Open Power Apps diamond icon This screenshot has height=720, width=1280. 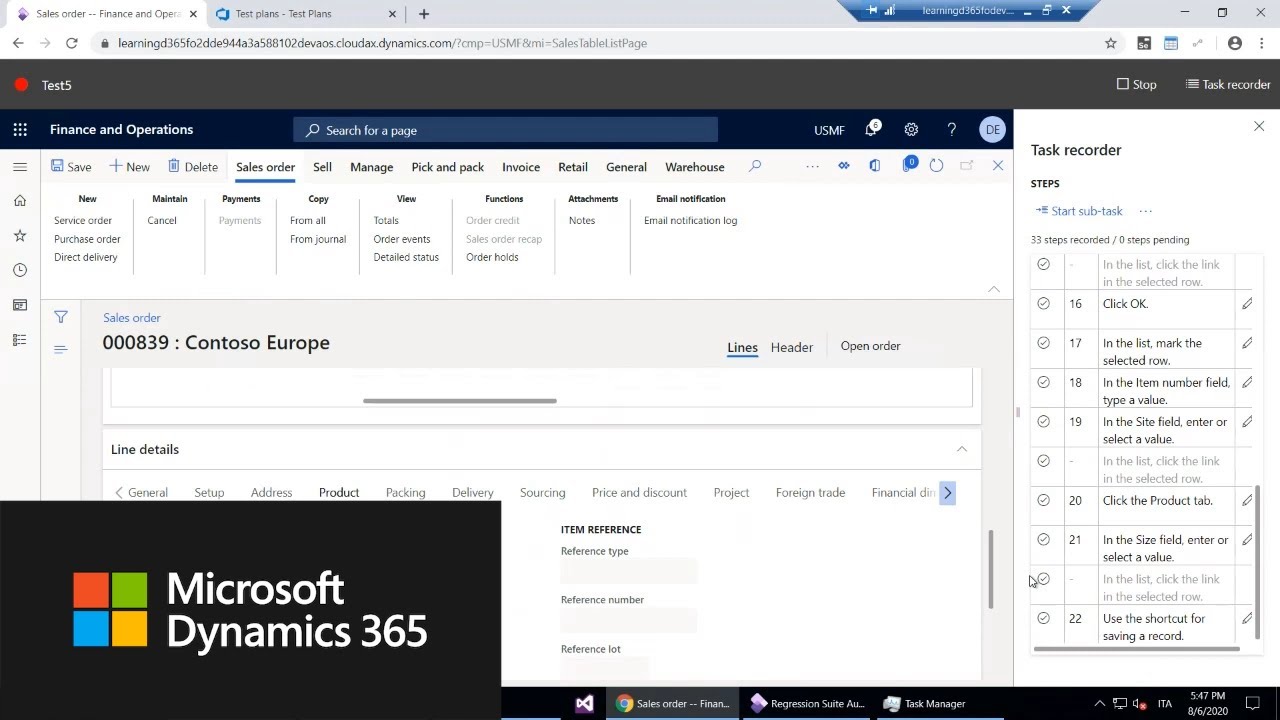coord(844,166)
